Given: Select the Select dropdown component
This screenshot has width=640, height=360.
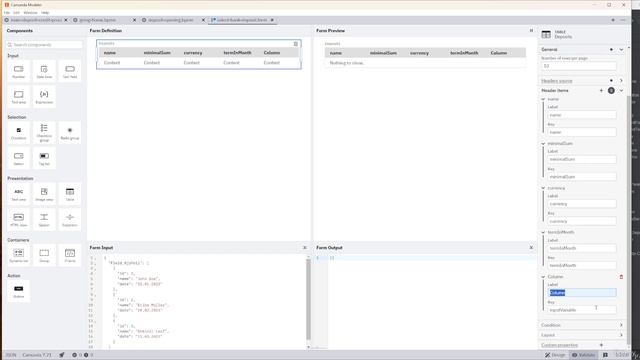Looking at the screenshot, I should click(x=18, y=158).
